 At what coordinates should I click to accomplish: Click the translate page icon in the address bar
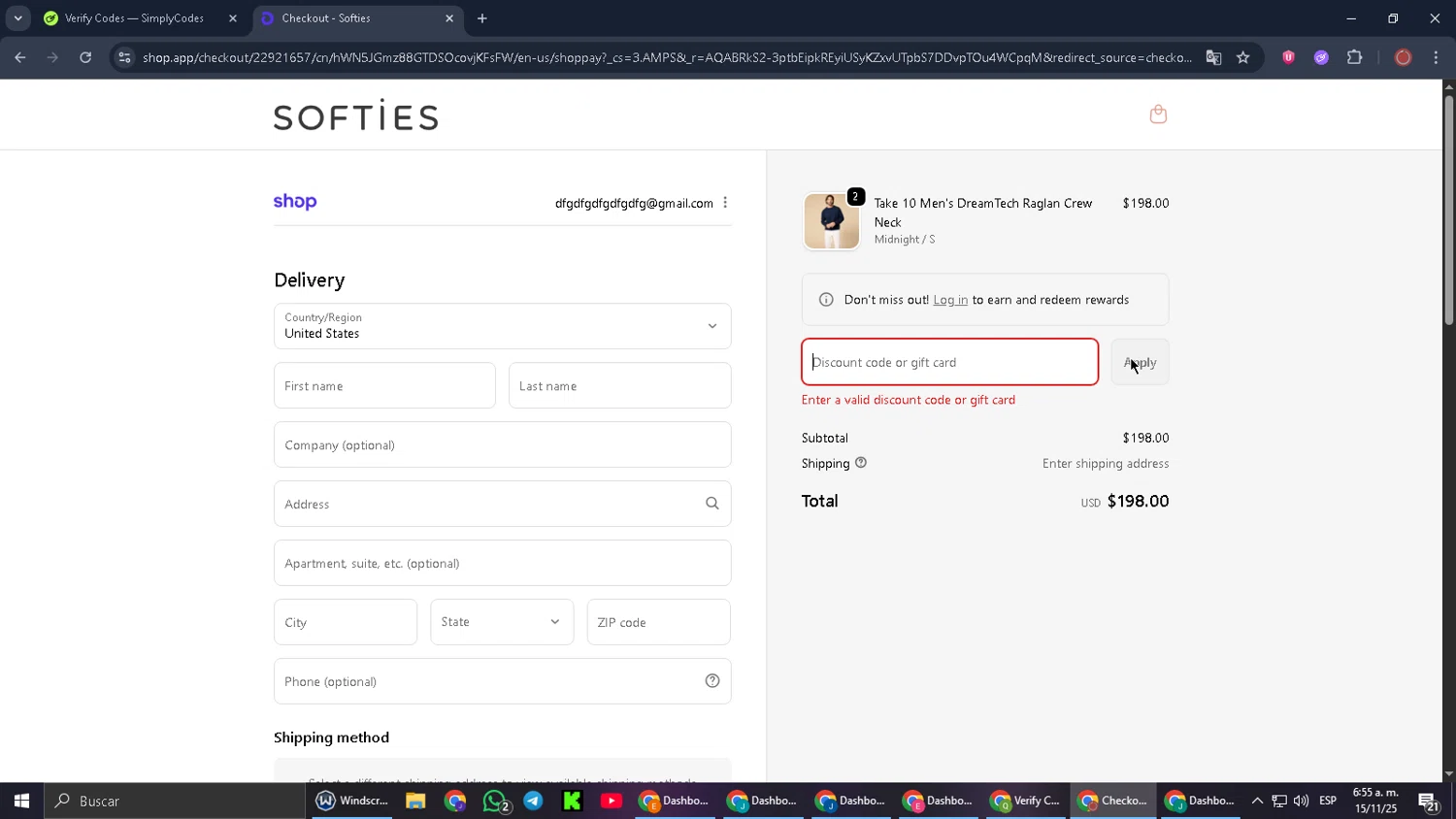(1213, 57)
